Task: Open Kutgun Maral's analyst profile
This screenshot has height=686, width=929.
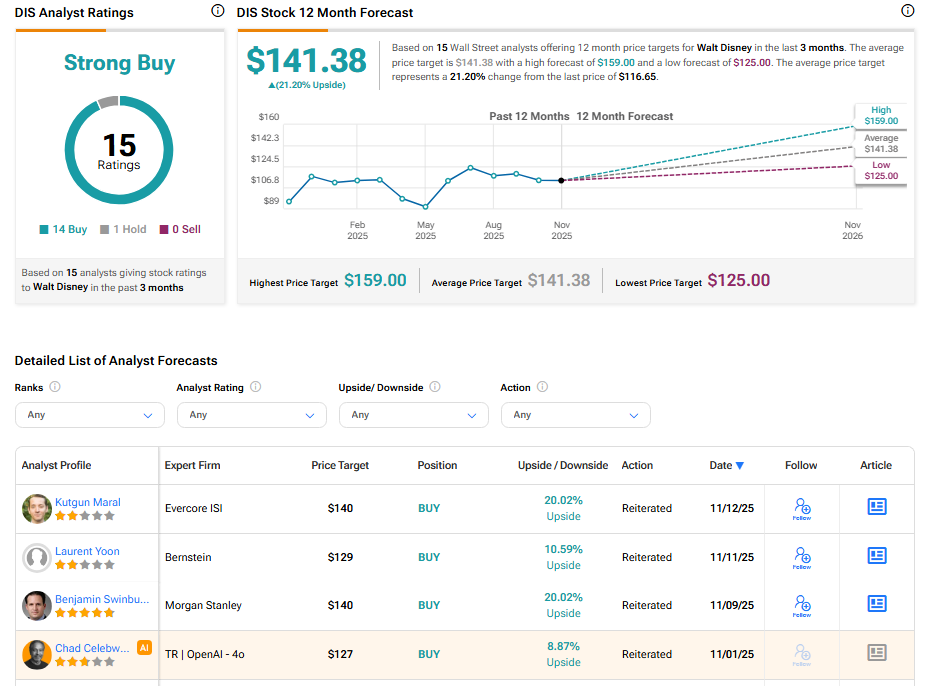Action: 87,502
